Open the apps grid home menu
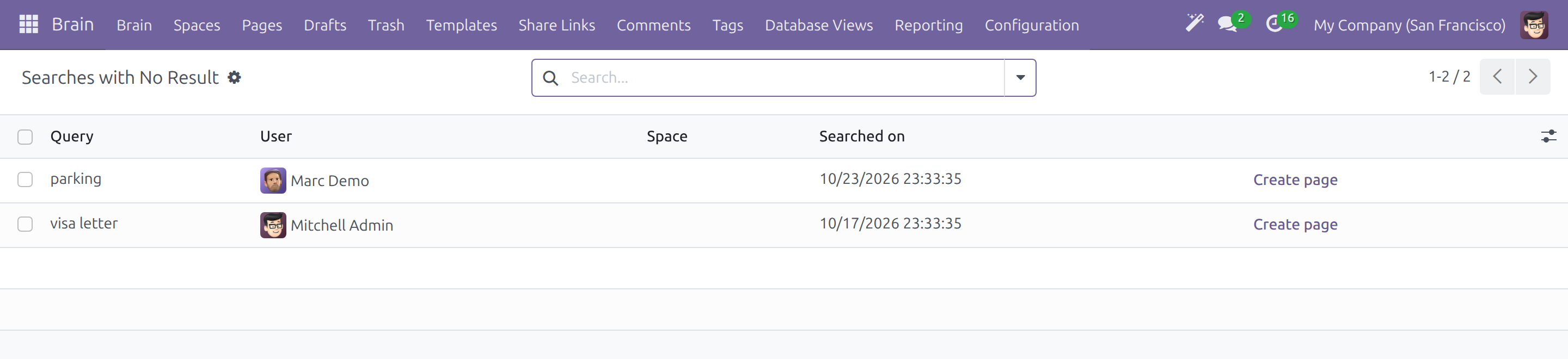 coord(29,24)
